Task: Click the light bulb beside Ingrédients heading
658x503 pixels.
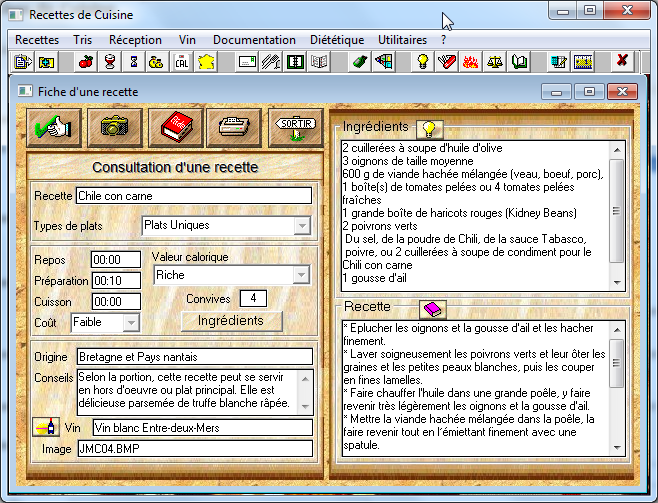Action: tap(429, 129)
